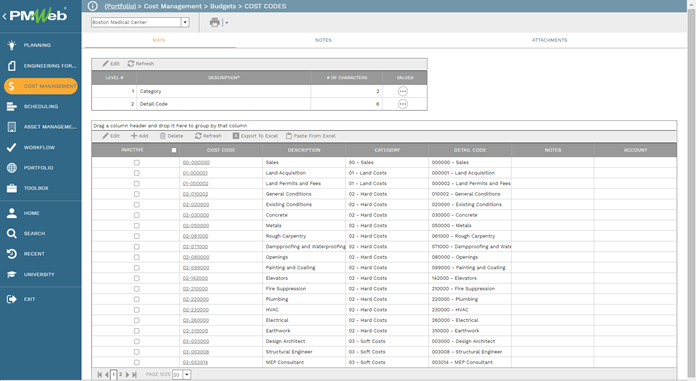
Task: Click the Exit icon in sidebar
Action: point(12,299)
